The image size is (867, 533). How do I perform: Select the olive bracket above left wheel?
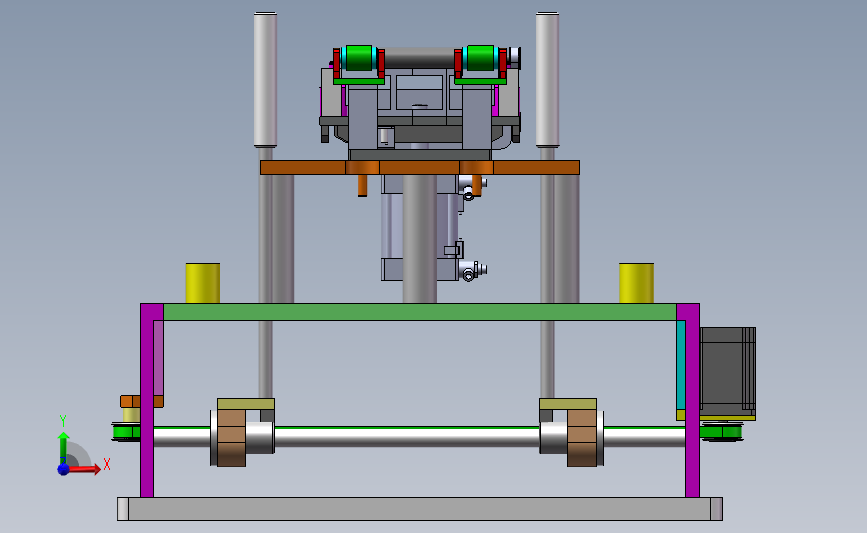click(246, 404)
